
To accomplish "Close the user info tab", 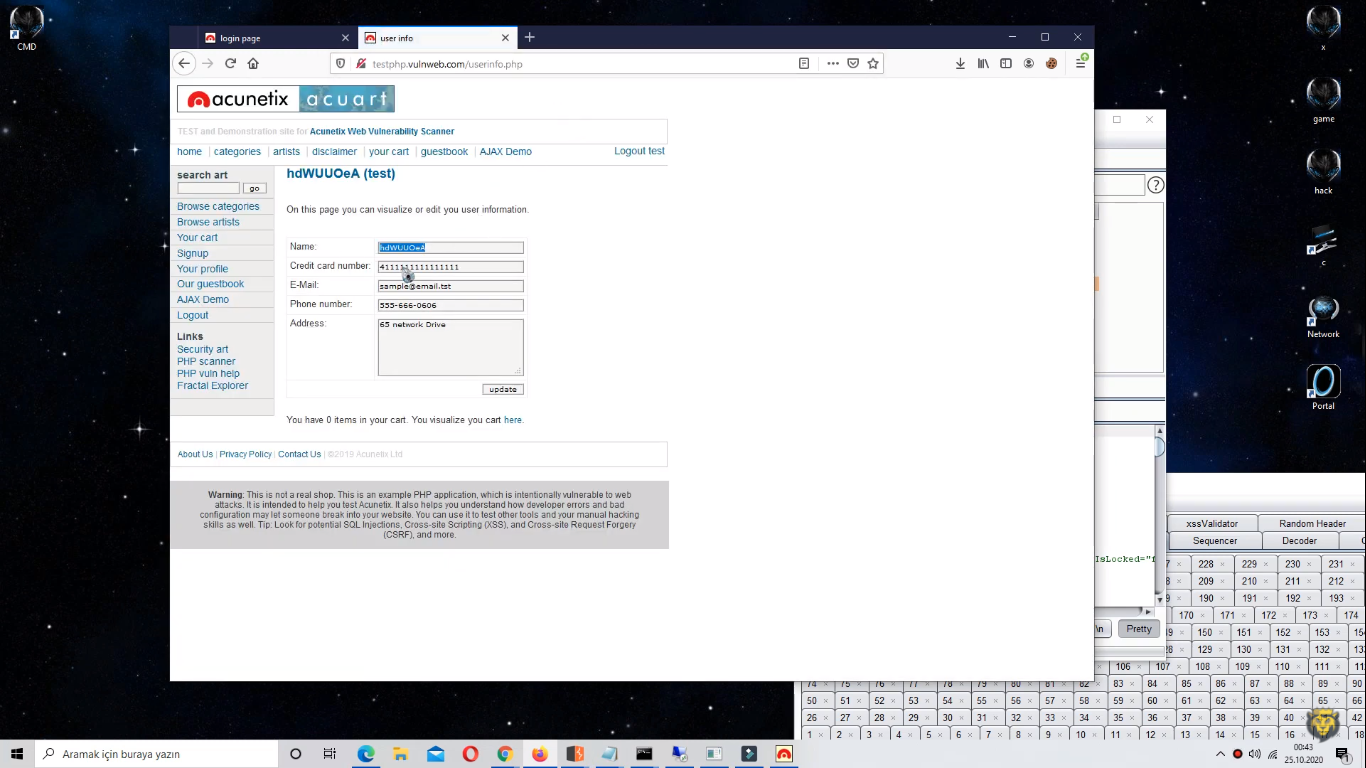I will pos(506,38).
